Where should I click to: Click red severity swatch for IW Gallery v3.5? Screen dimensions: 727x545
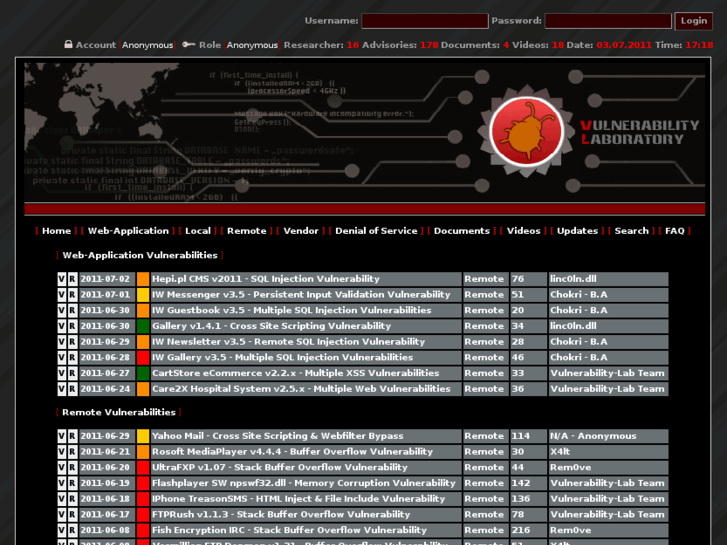pos(143,358)
